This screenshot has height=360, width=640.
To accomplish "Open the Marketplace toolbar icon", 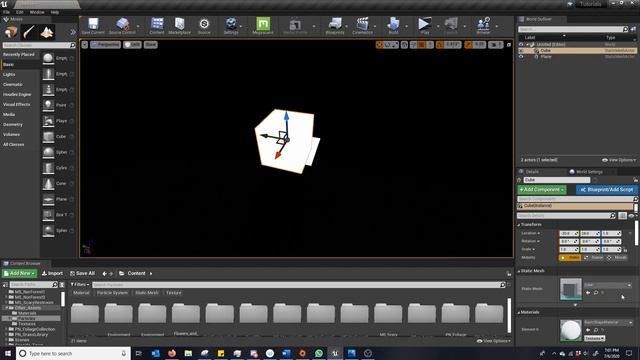I will 180,24.
